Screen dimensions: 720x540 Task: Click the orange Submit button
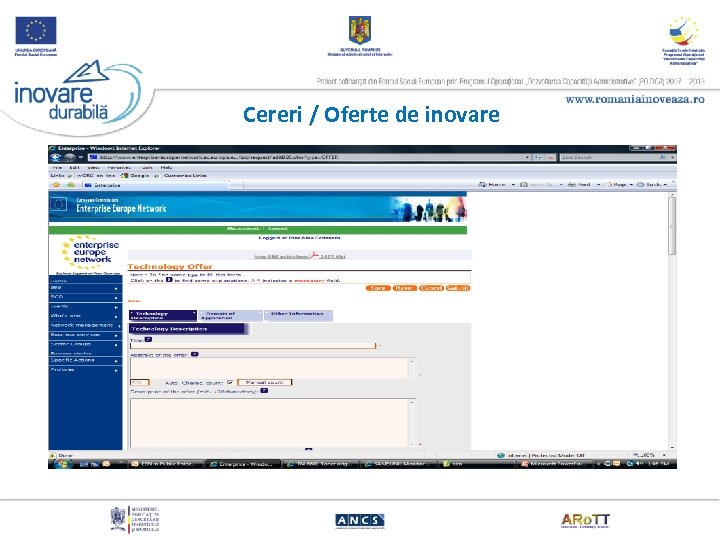[457, 288]
